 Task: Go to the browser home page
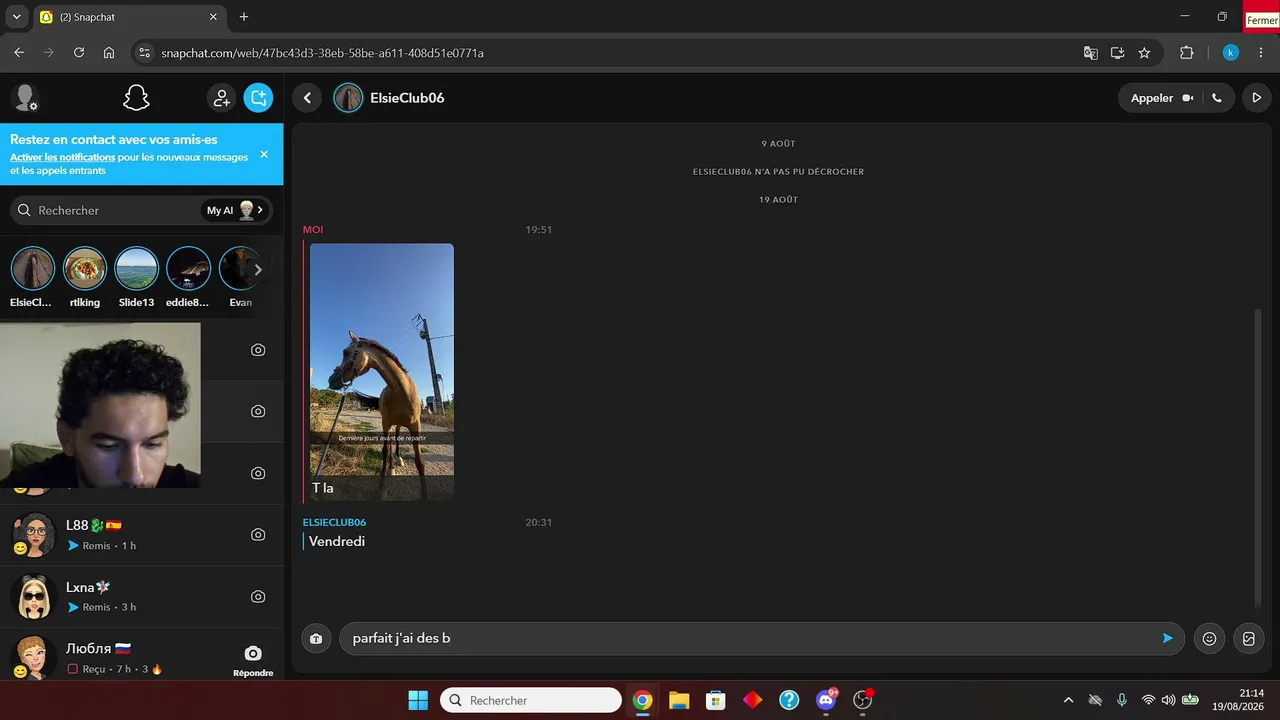109,53
